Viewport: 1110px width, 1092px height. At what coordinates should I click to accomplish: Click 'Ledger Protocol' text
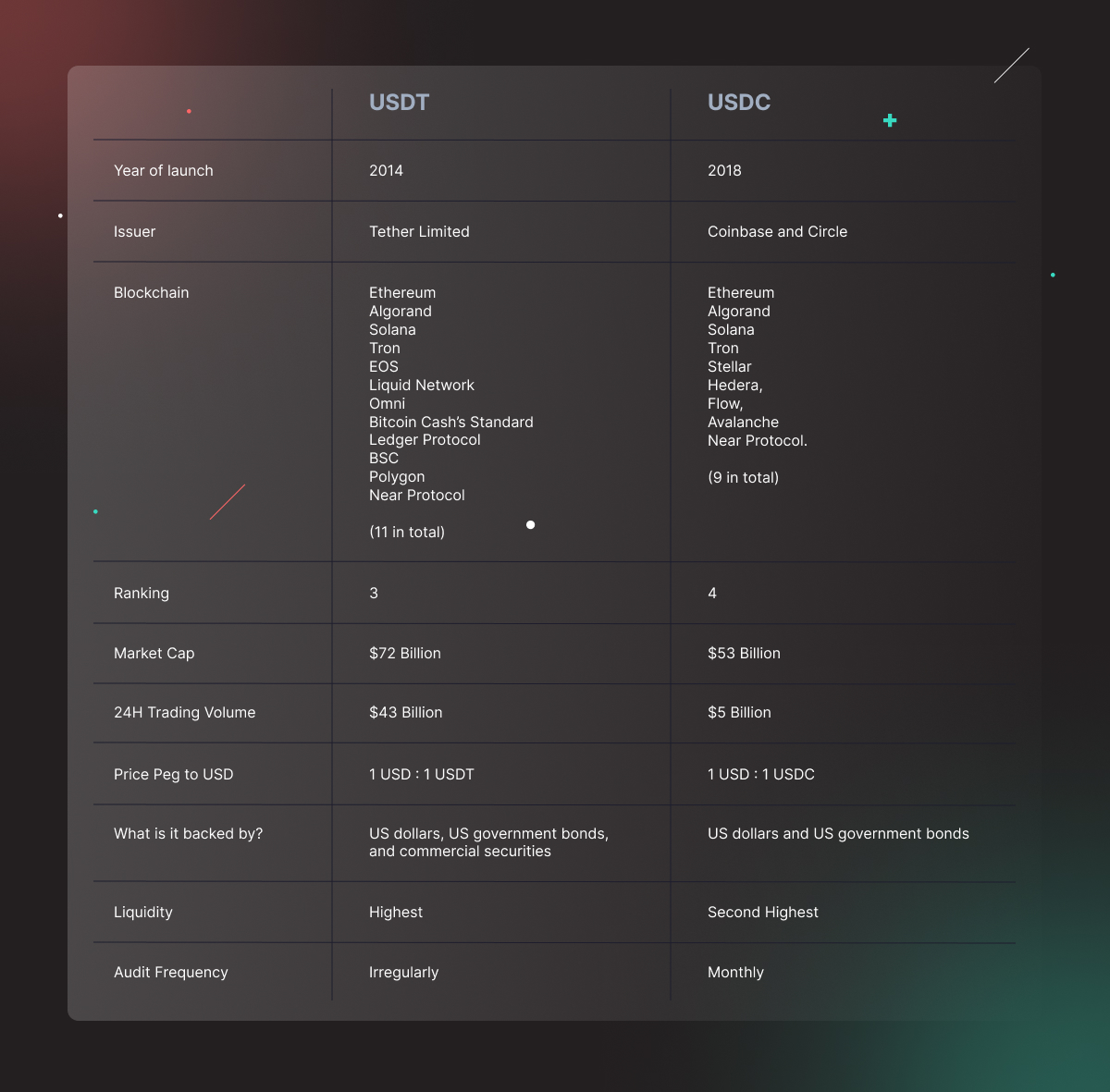pyautogui.click(x=425, y=439)
